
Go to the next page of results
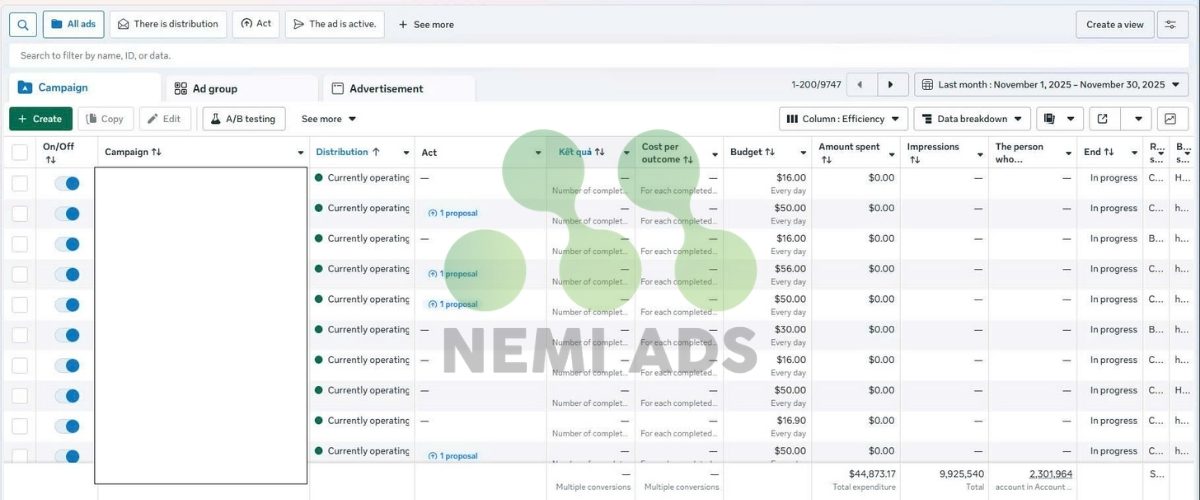[892, 85]
